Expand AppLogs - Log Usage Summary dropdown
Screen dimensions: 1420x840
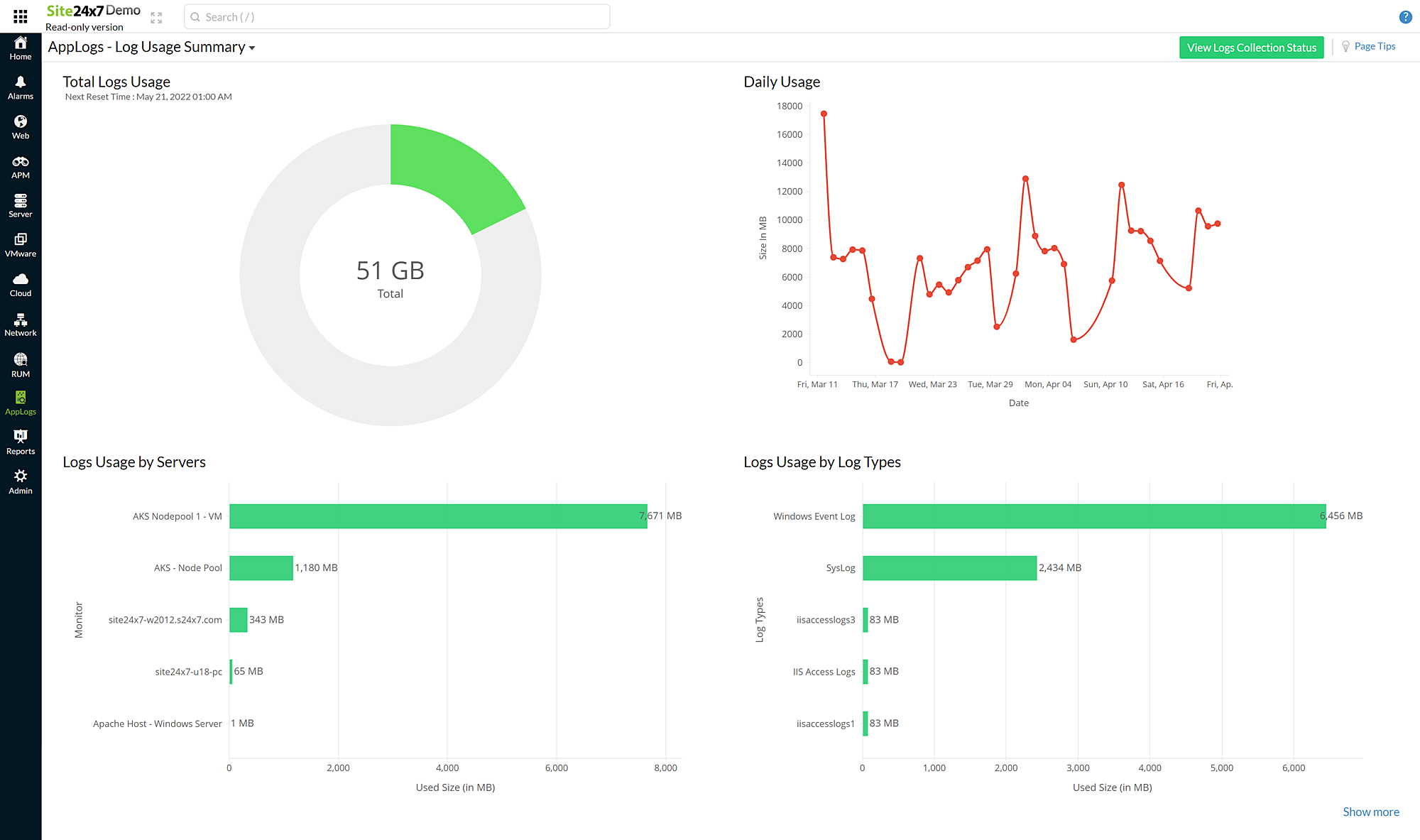(x=252, y=48)
